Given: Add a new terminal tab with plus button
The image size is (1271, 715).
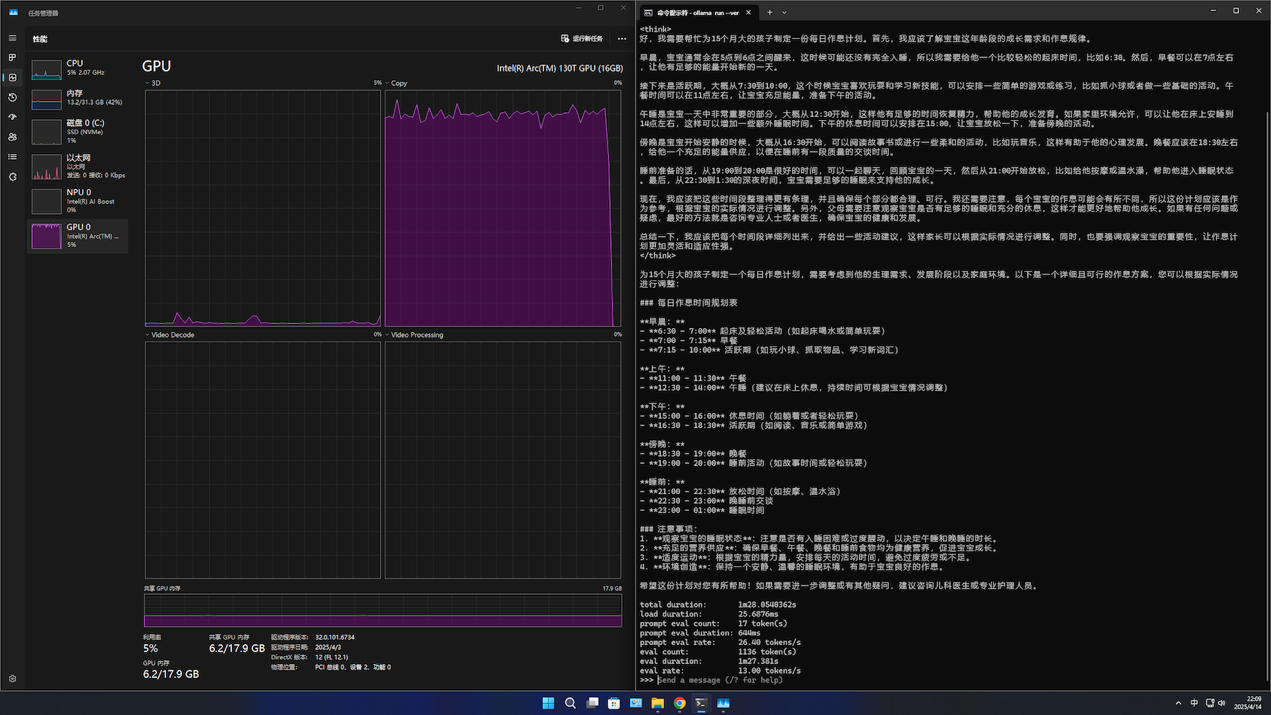Looking at the screenshot, I should (x=769, y=13).
